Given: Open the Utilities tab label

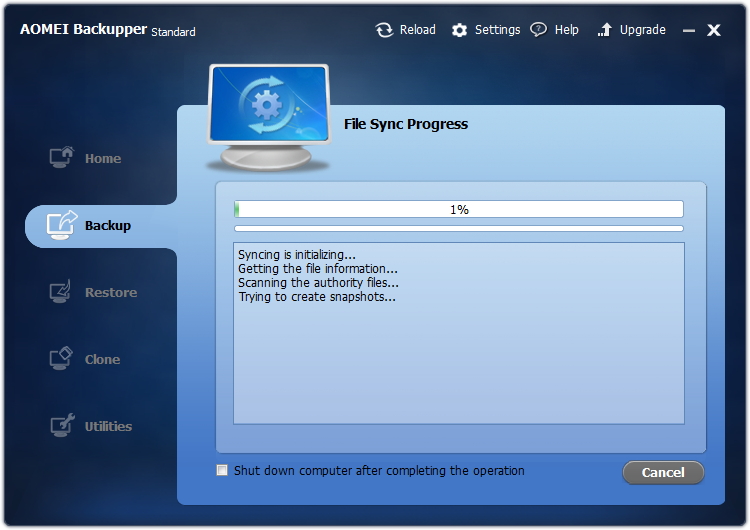Looking at the screenshot, I should click(108, 426).
